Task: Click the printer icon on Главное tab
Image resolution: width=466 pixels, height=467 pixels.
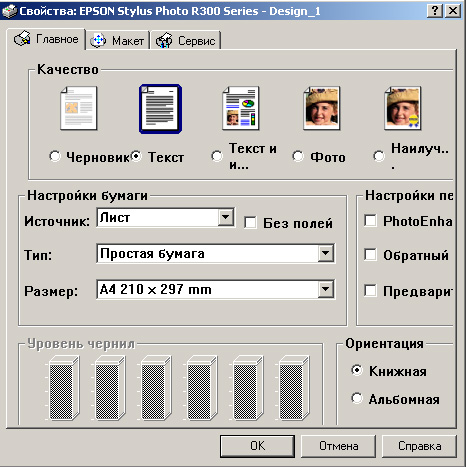Action: (x=22, y=39)
